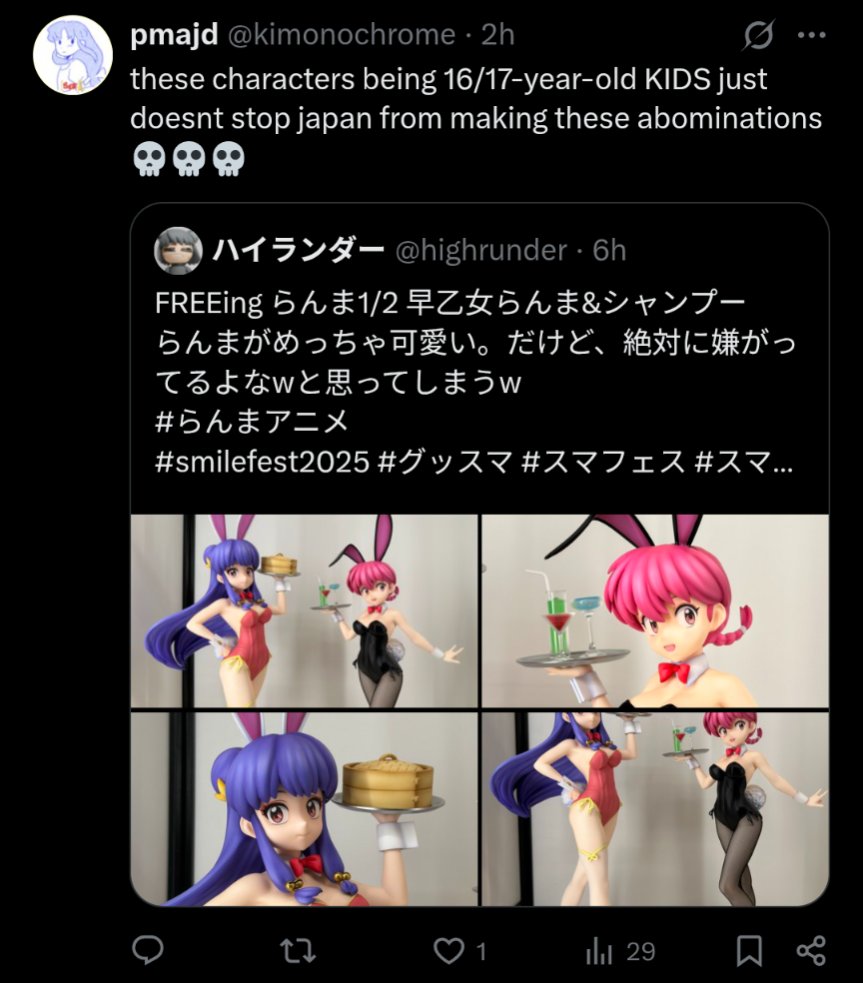View the purple-haired figure close-up photo

(x=304, y=809)
